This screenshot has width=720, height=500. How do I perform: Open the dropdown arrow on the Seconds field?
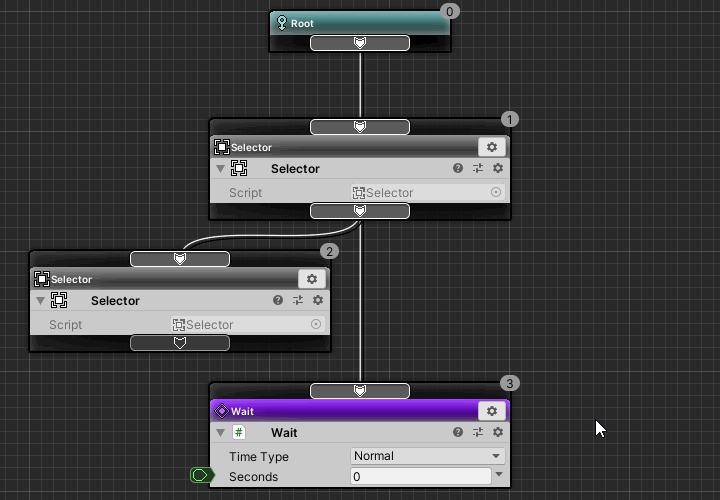point(498,477)
